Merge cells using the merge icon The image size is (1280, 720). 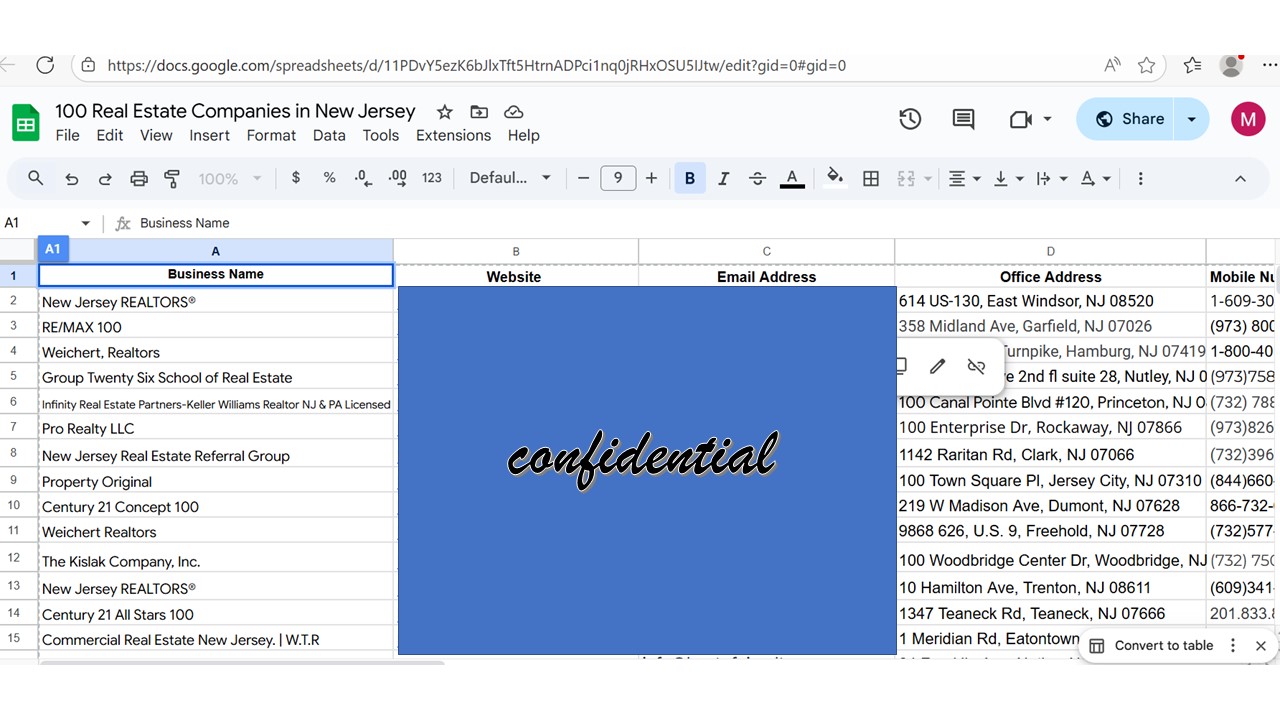click(906, 178)
